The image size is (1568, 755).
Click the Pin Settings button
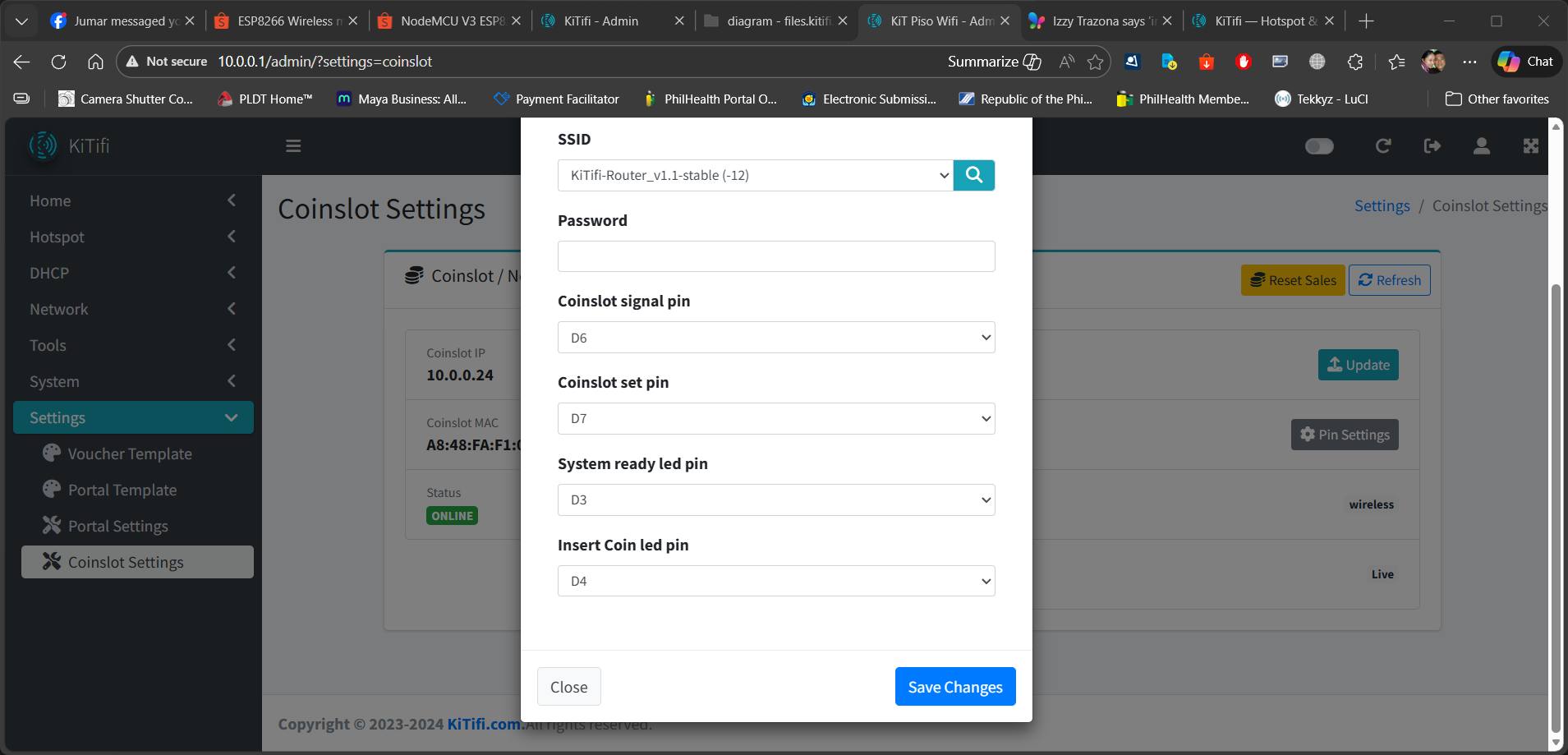pyautogui.click(x=1345, y=435)
